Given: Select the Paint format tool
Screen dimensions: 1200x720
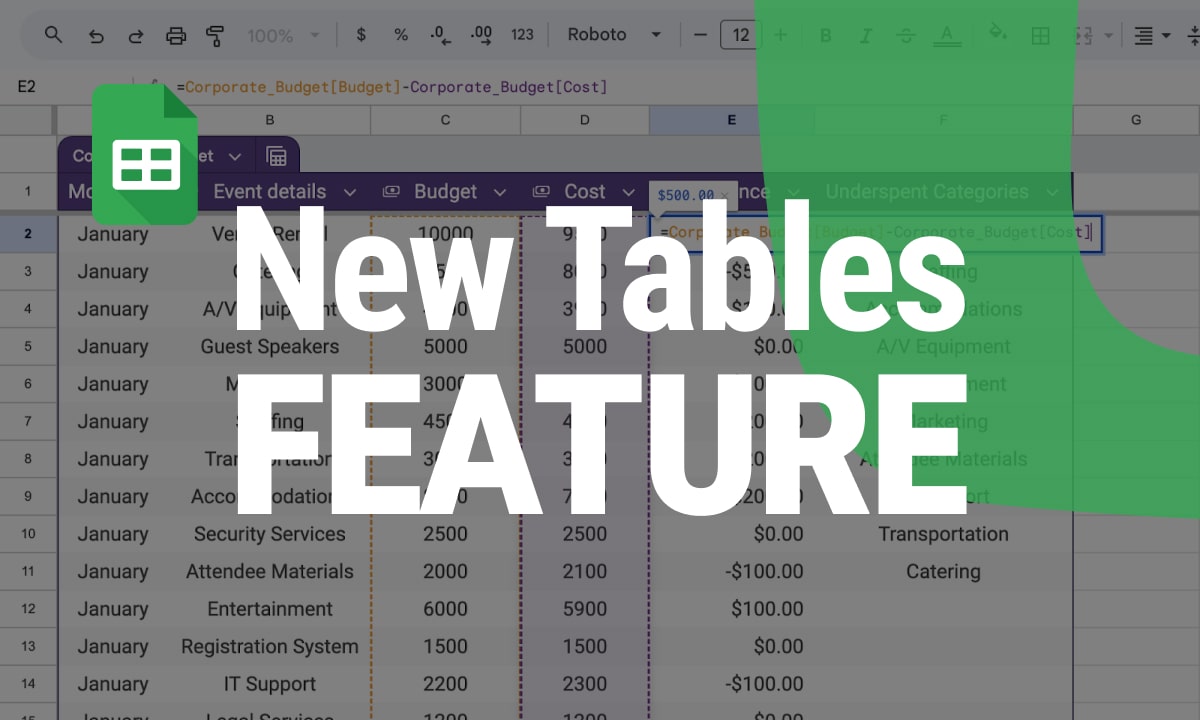Looking at the screenshot, I should pos(216,34).
